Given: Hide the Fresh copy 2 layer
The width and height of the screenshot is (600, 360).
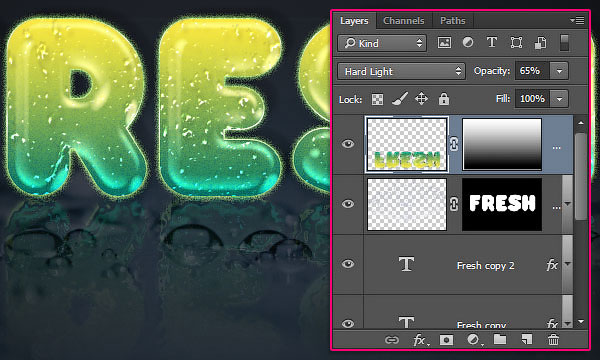Looking at the screenshot, I should (348, 264).
